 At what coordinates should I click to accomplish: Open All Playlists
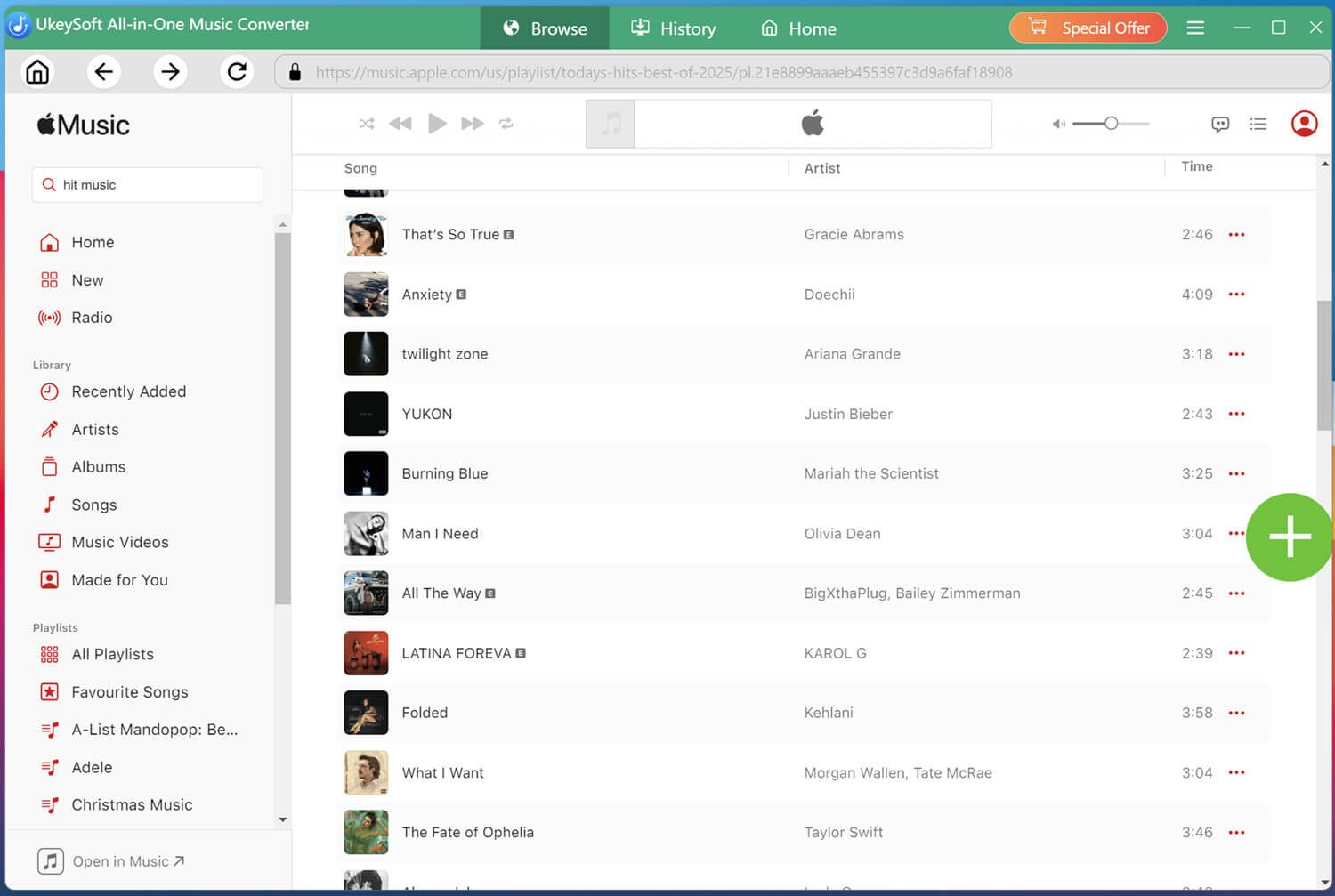[96, 654]
